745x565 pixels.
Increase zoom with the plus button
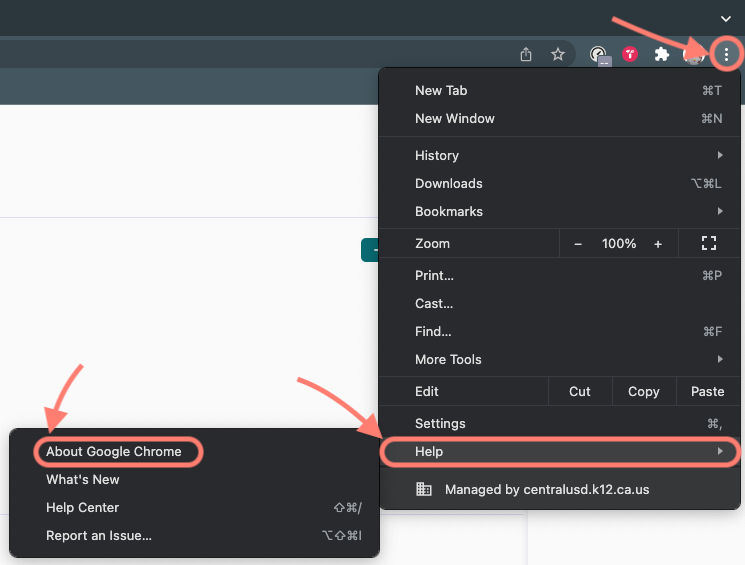point(658,244)
